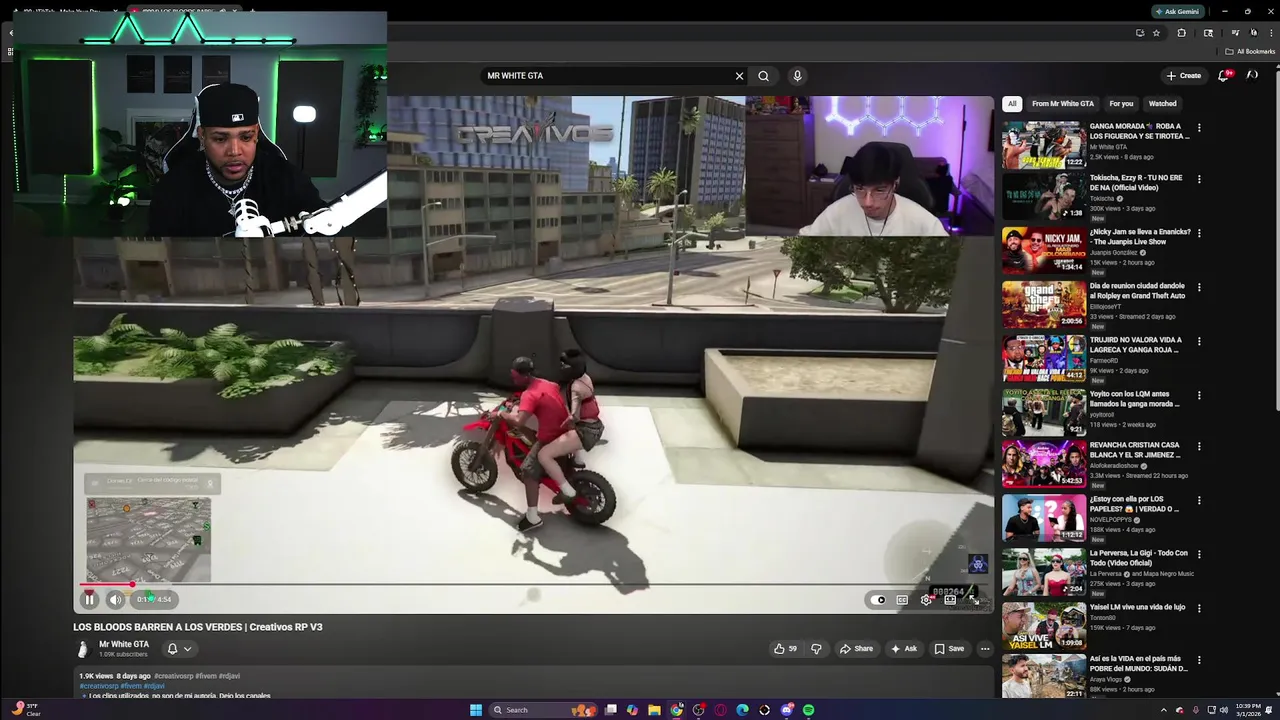The height and width of the screenshot is (720, 1280).
Task: Open Microsoft Edge from taskbar
Action: pyautogui.click(x=742, y=710)
